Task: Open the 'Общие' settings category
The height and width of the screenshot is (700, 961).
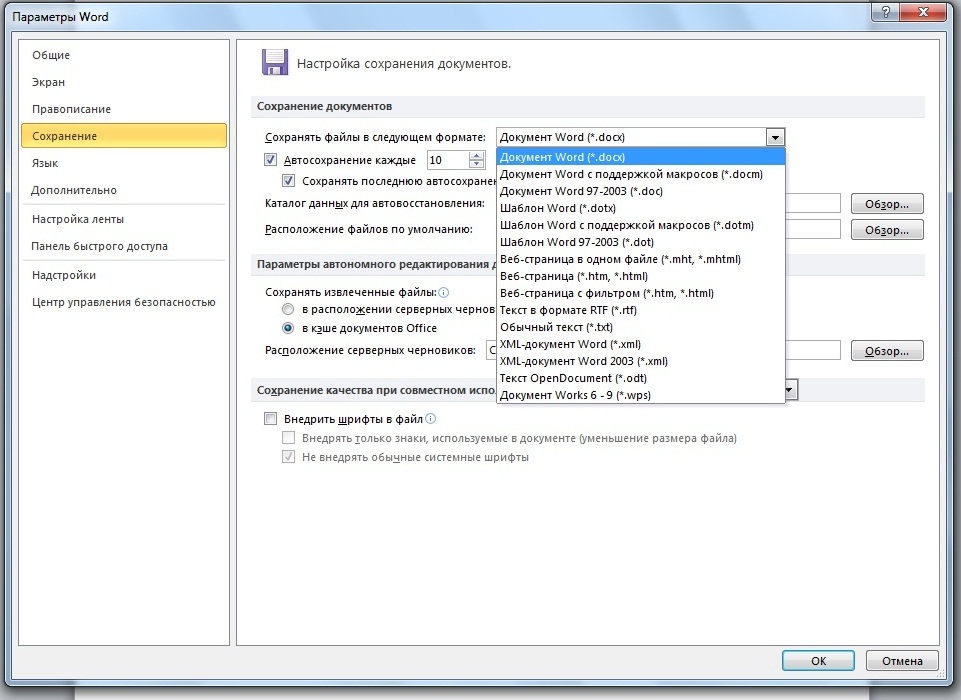Action: (124, 55)
